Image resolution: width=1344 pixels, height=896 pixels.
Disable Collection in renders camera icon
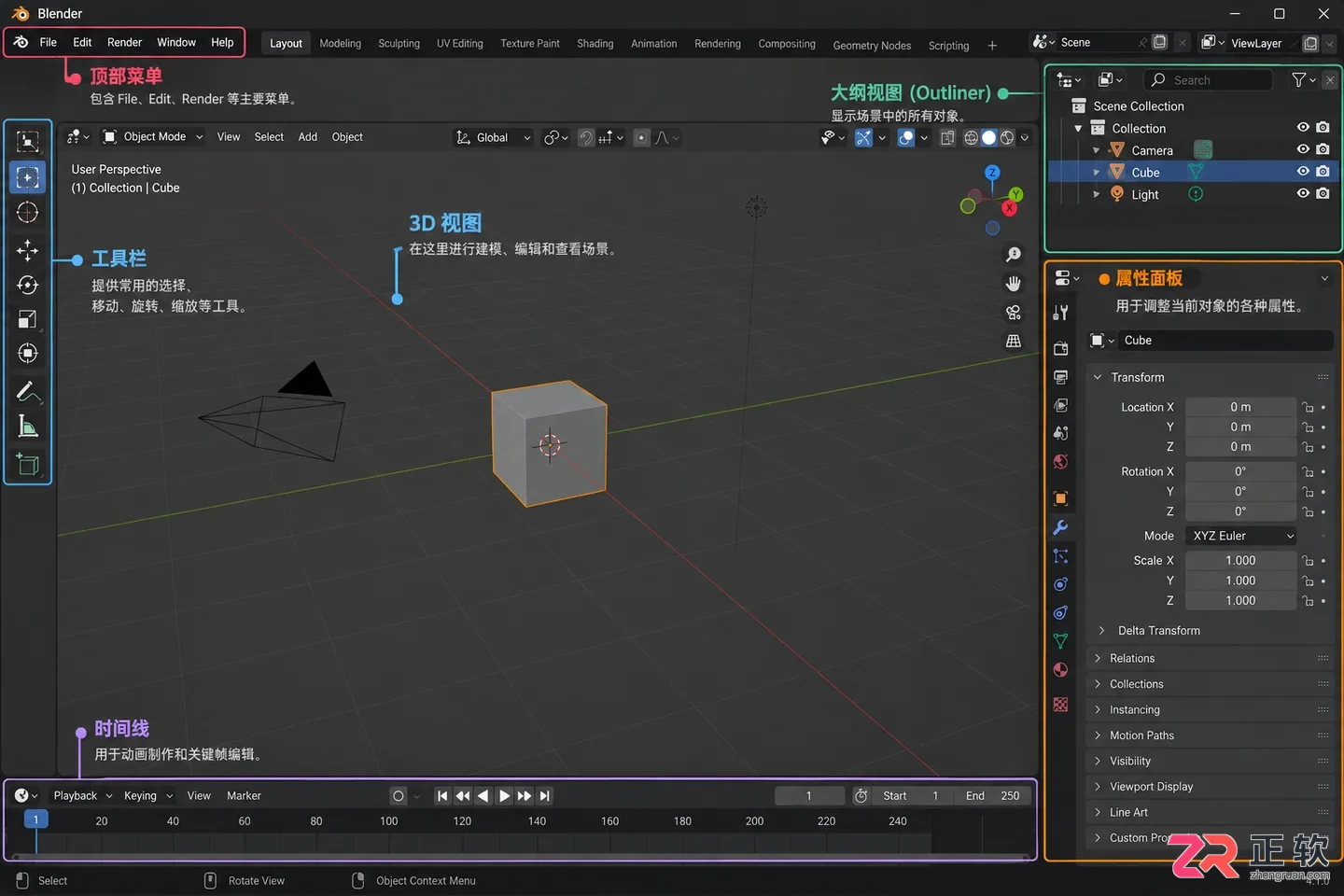(1323, 127)
